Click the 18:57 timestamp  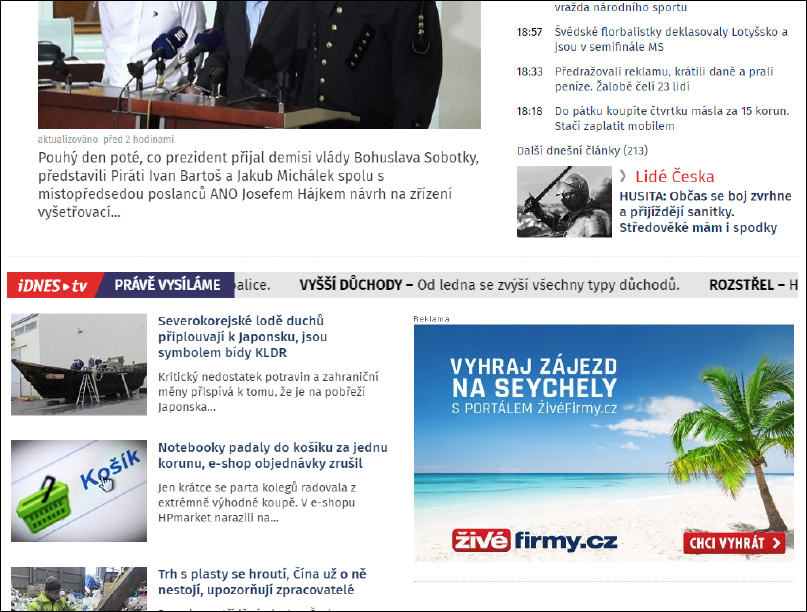(x=529, y=32)
